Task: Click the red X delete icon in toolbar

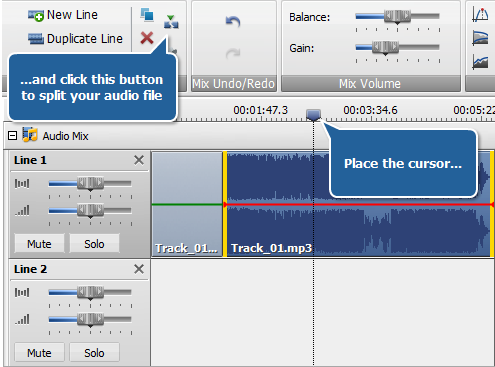Action: (147, 38)
